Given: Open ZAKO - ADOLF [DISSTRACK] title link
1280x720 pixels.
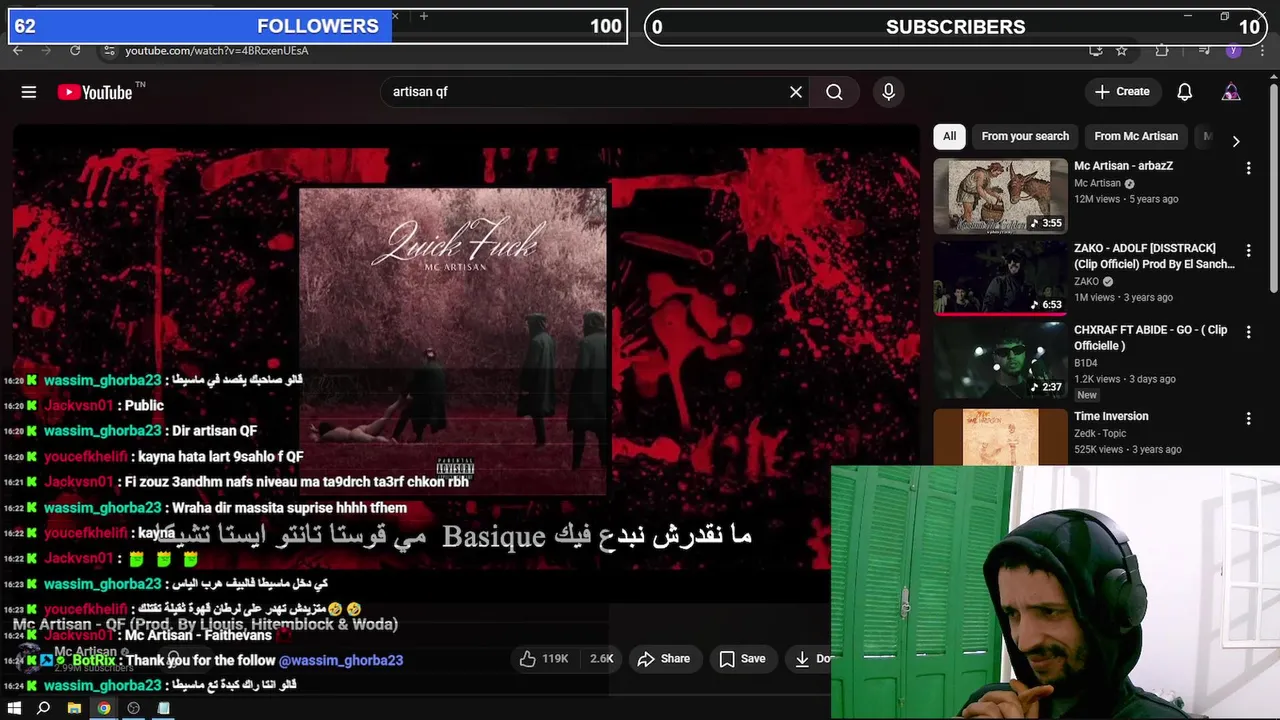Looking at the screenshot, I should pos(1154,256).
